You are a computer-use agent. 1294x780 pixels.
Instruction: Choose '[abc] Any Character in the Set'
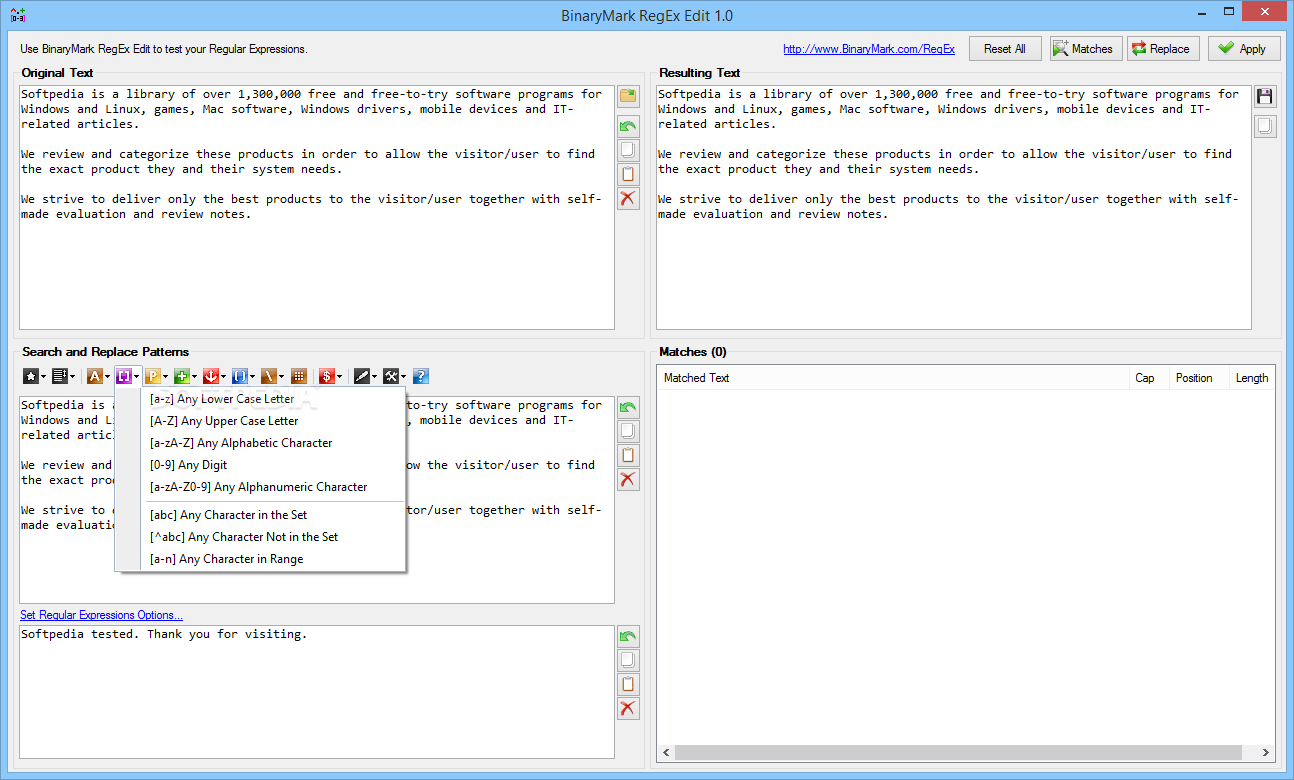(x=260, y=515)
